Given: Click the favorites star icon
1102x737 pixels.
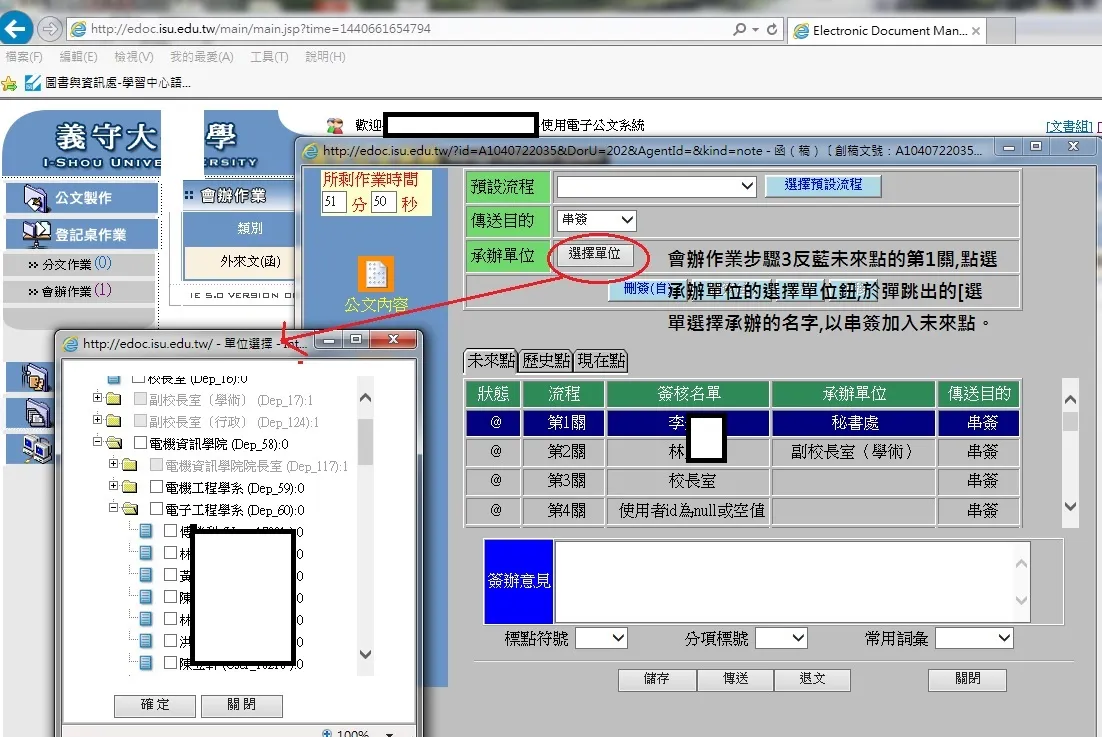Looking at the screenshot, I should click(x=9, y=84).
